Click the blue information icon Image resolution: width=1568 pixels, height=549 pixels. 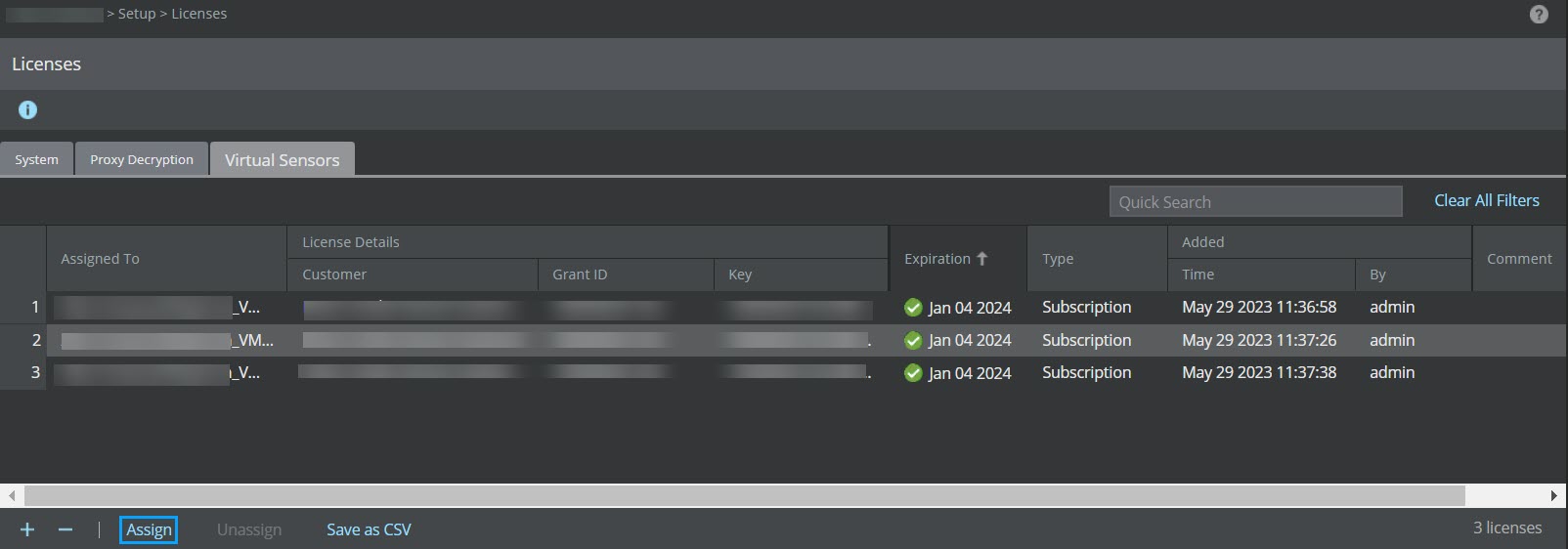27,109
